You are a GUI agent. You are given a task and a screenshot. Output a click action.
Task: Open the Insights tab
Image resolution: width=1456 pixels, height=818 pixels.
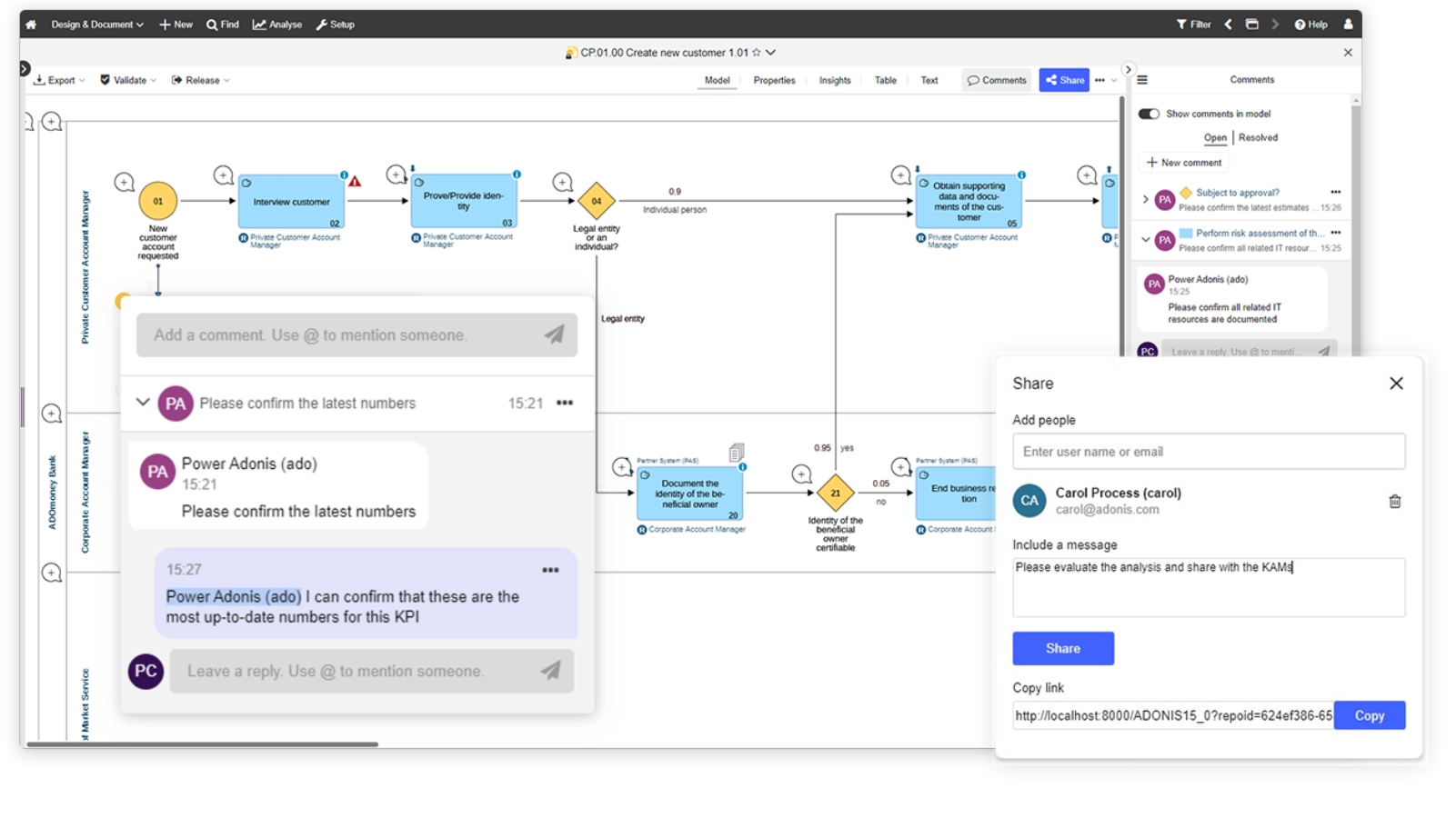point(835,80)
